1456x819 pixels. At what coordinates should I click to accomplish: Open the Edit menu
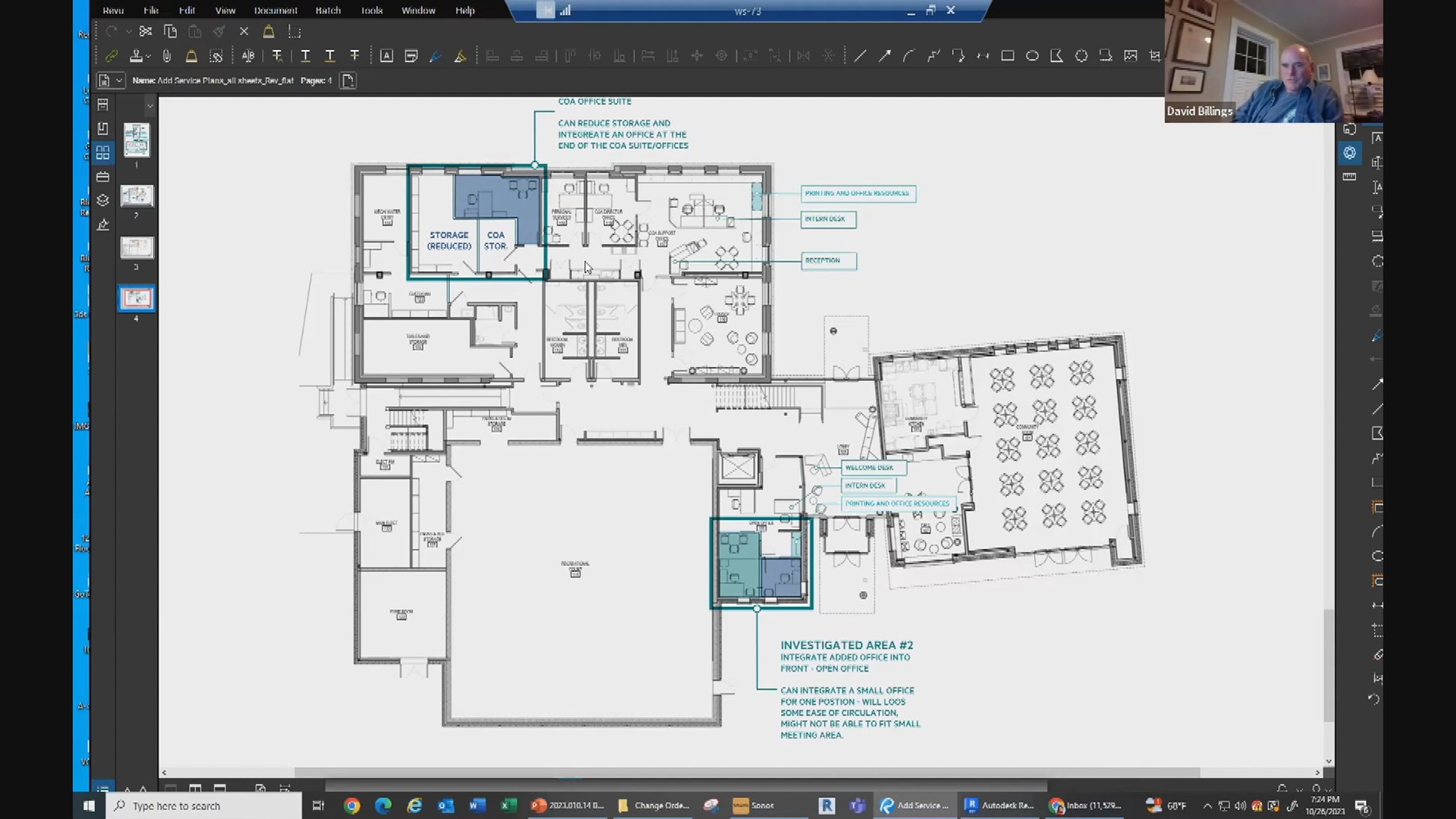pyautogui.click(x=187, y=11)
